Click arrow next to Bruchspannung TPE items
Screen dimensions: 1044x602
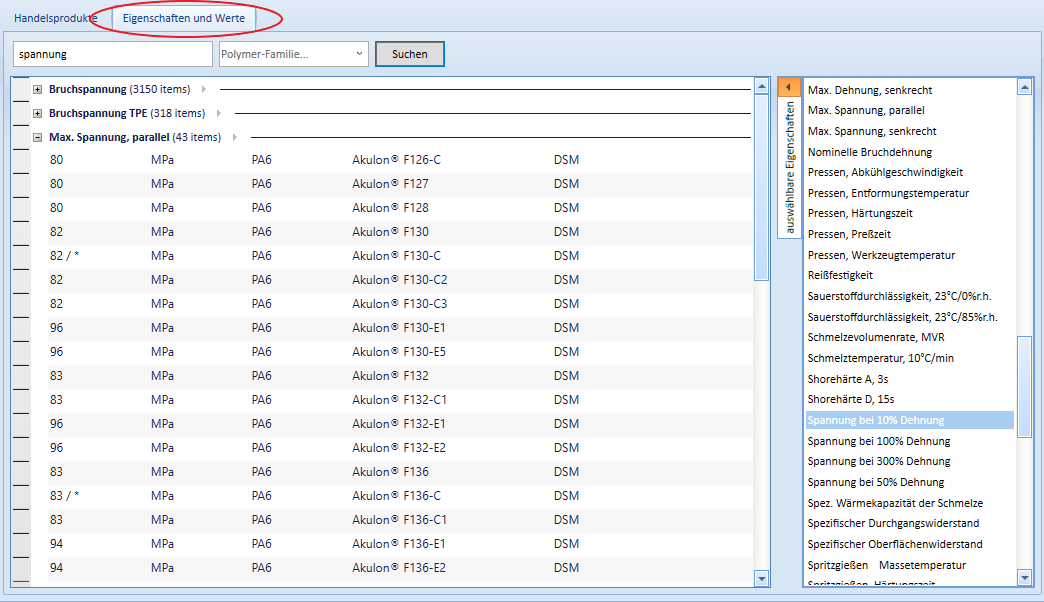[218, 113]
